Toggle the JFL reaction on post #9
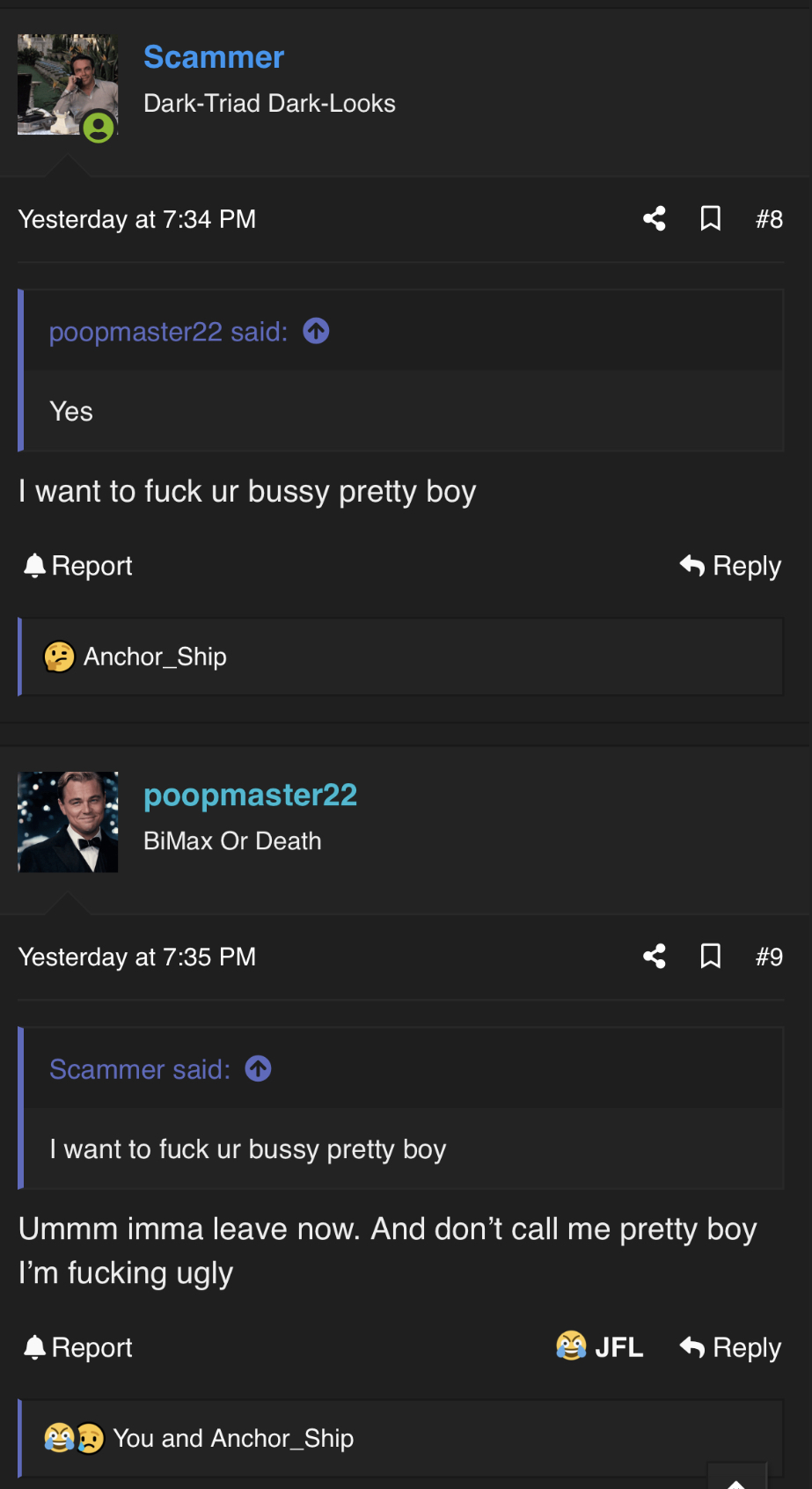Image resolution: width=812 pixels, height=1489 pixels. click(600, 1346)
